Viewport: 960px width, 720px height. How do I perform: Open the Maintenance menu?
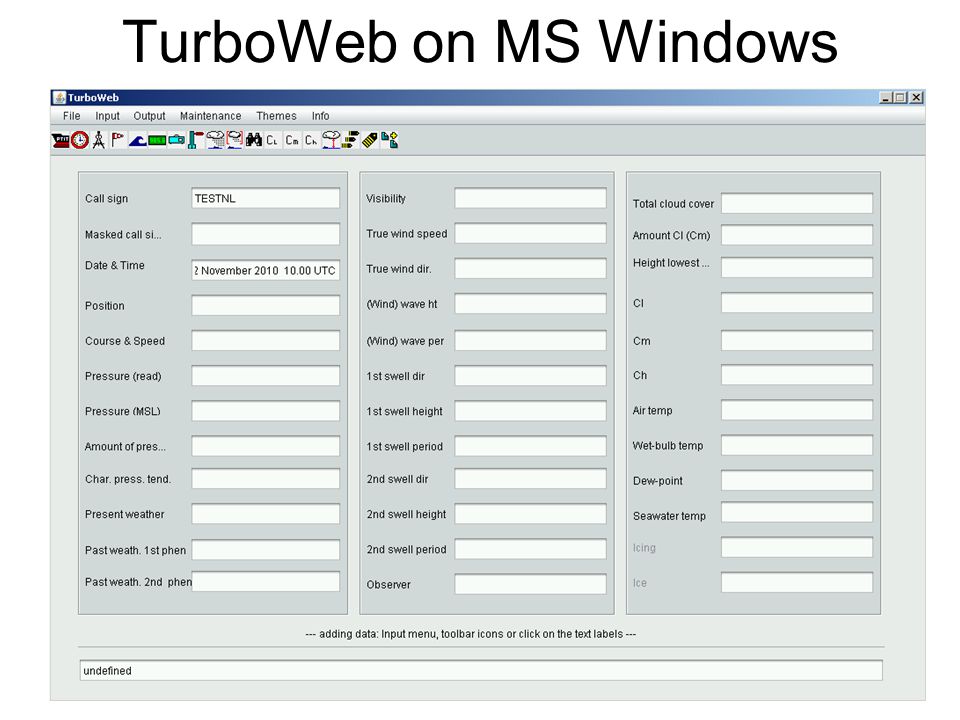(x=211, y=116)
